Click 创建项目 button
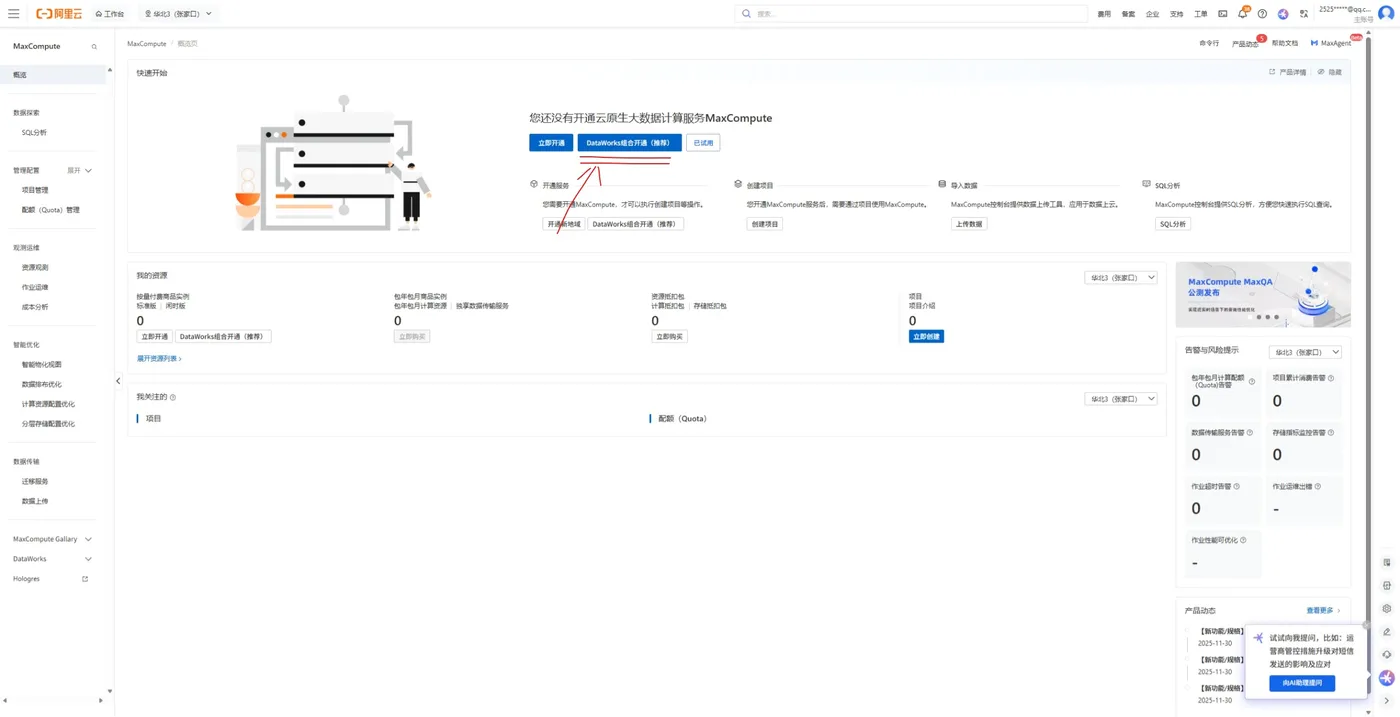This screenshot has height=717, width=1400. coord(764,224)
